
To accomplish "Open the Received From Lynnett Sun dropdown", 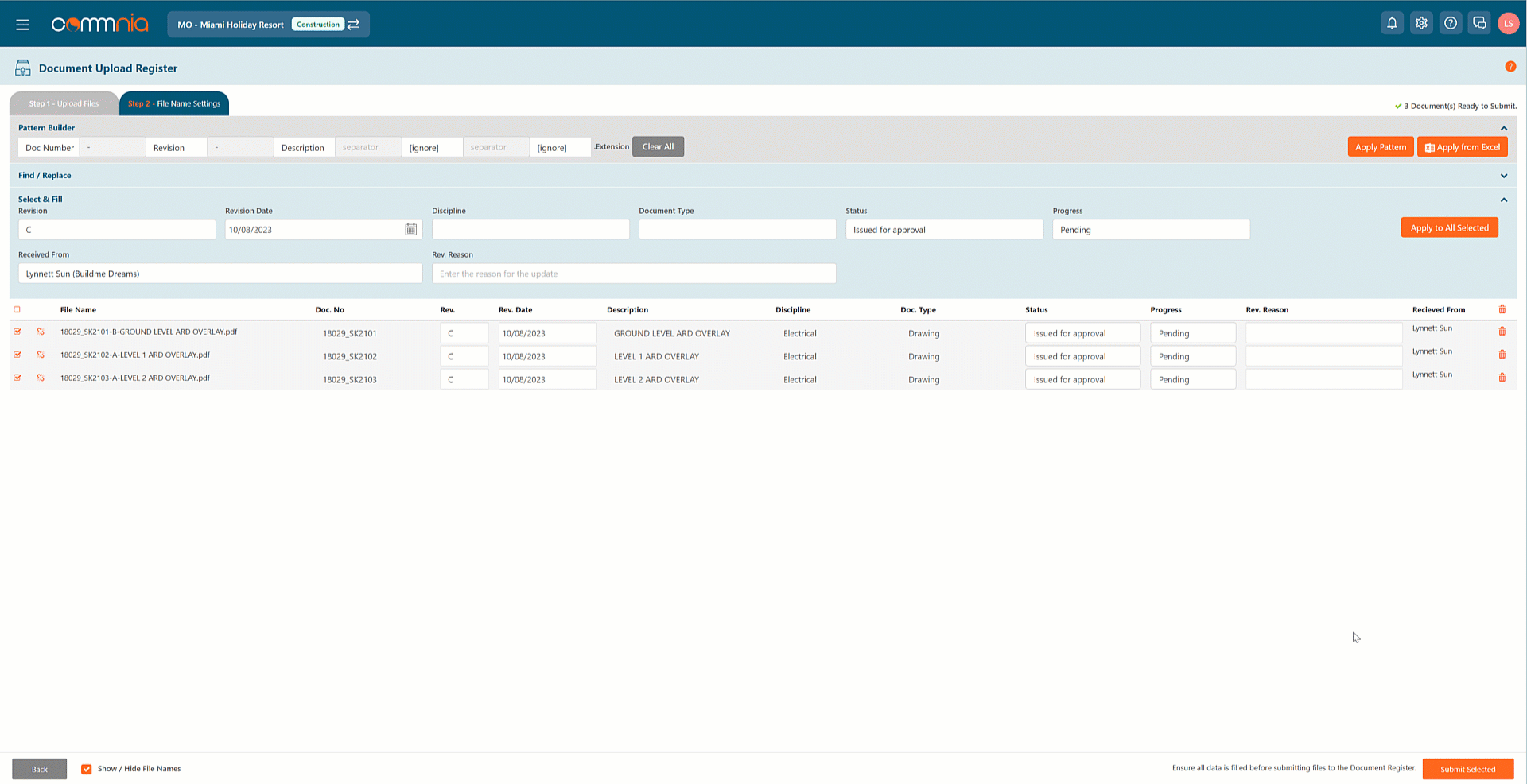I will point(220,274).
